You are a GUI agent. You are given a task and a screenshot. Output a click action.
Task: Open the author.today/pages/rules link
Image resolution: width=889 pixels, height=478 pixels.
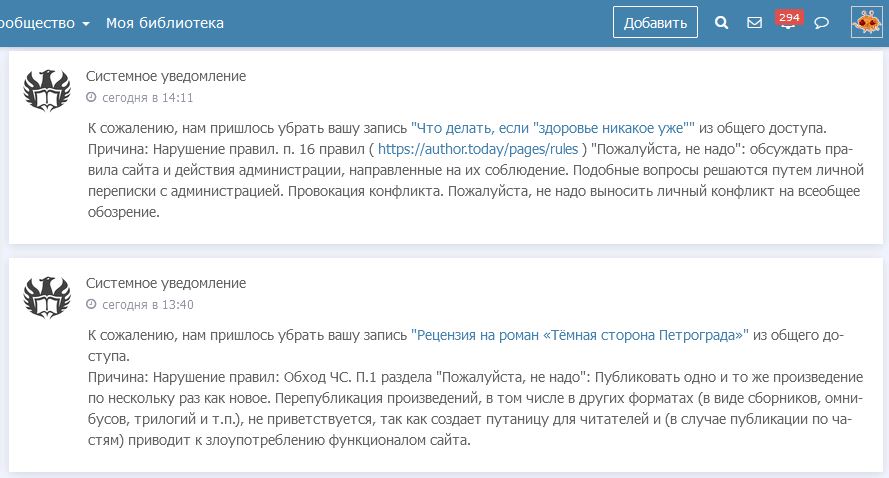coord(481,149)
